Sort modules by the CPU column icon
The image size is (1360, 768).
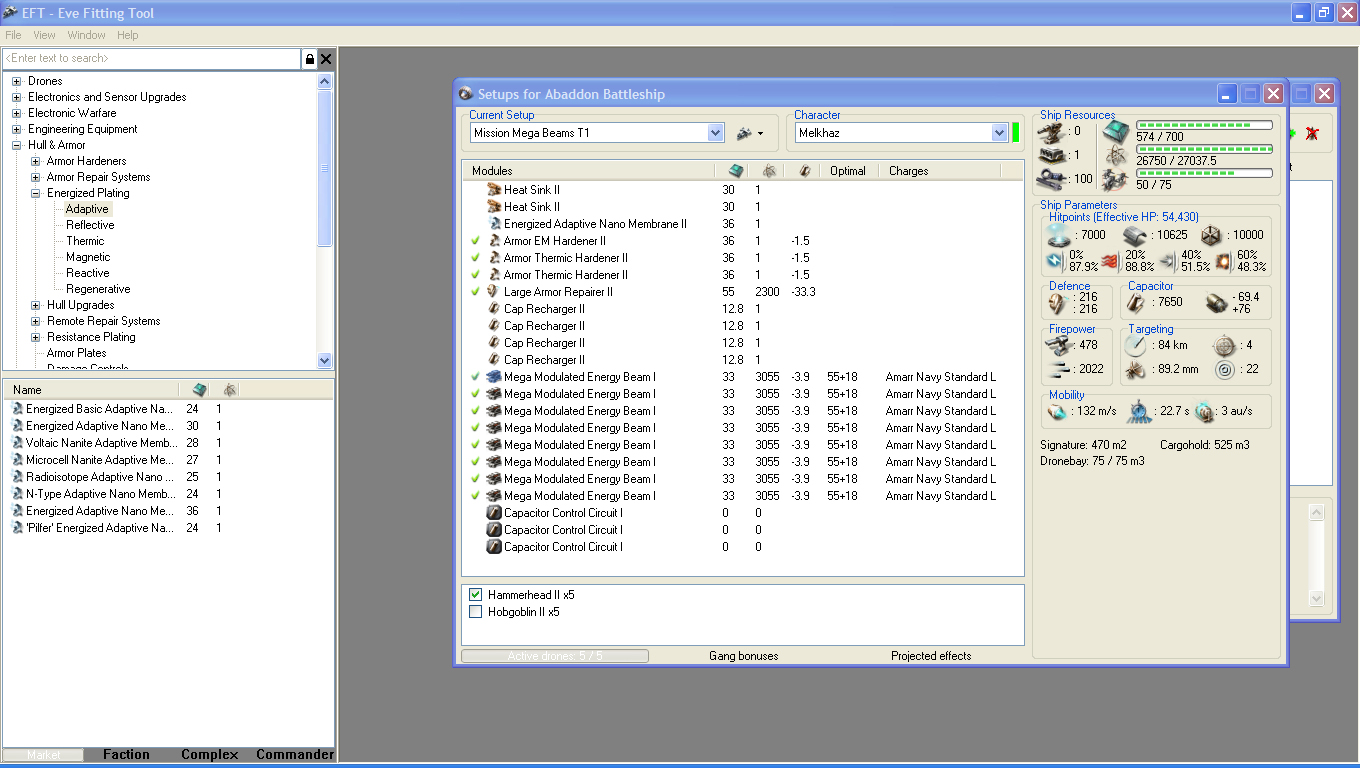tap(736, 171)
